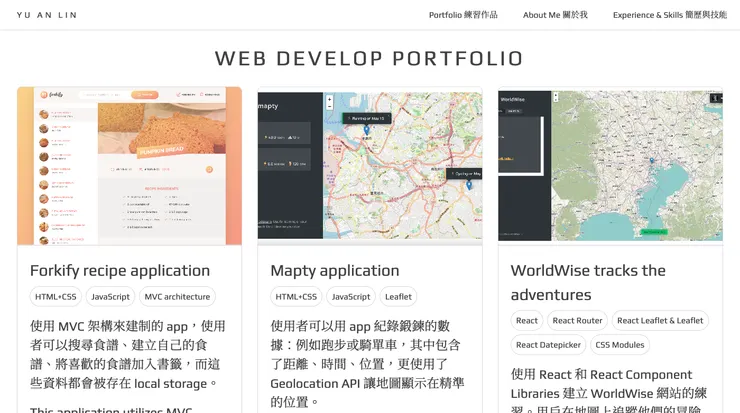
Task: Click the Mapty application title
Action: [x=335, y=270]
